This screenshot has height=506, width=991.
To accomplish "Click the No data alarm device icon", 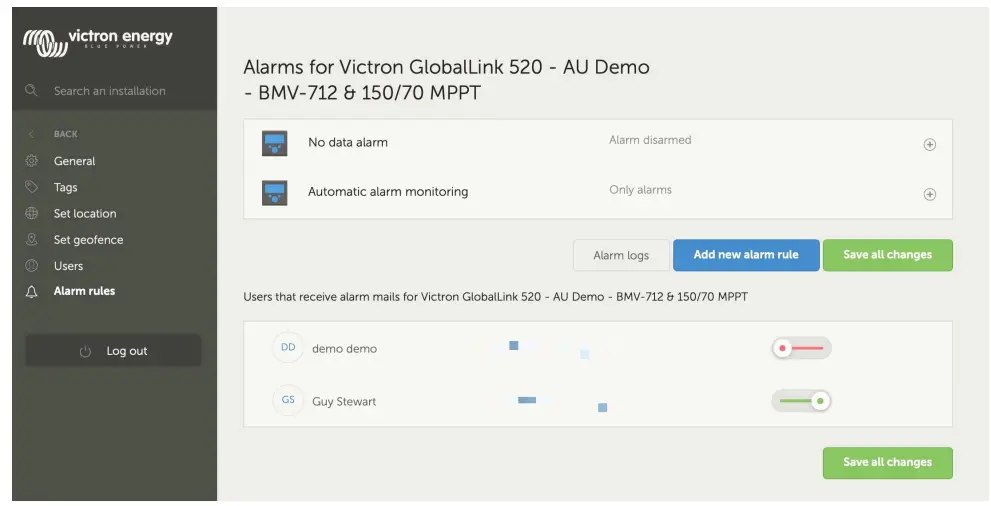I will point(275,143).
